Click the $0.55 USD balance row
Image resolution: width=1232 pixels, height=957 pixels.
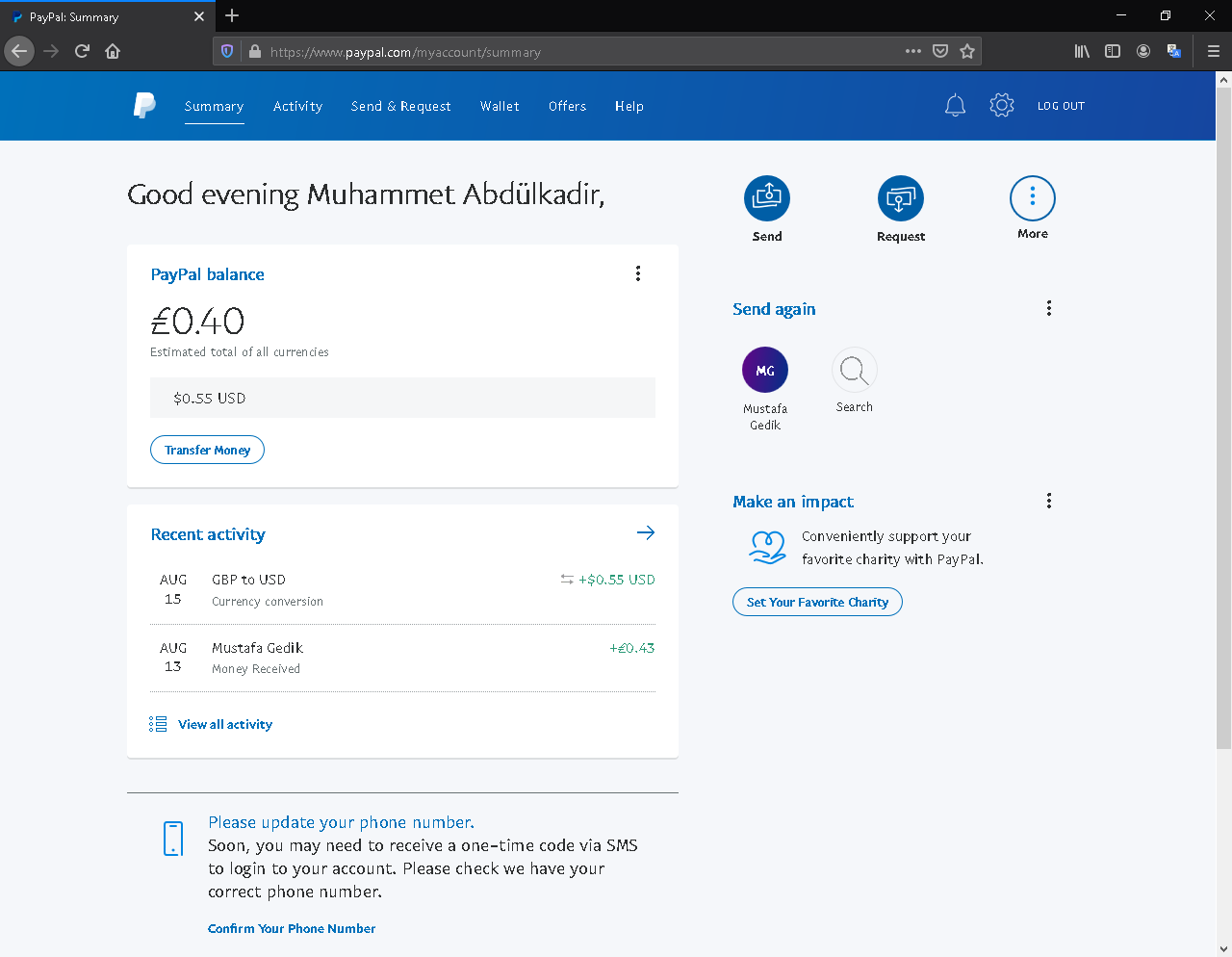[x=402, y=398]
